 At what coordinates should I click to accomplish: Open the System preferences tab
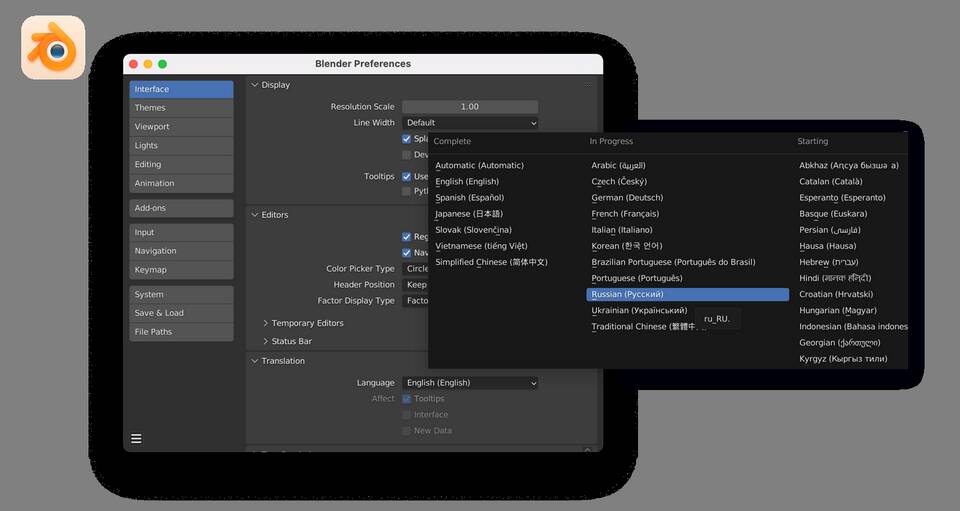click(x=181, y=294)
